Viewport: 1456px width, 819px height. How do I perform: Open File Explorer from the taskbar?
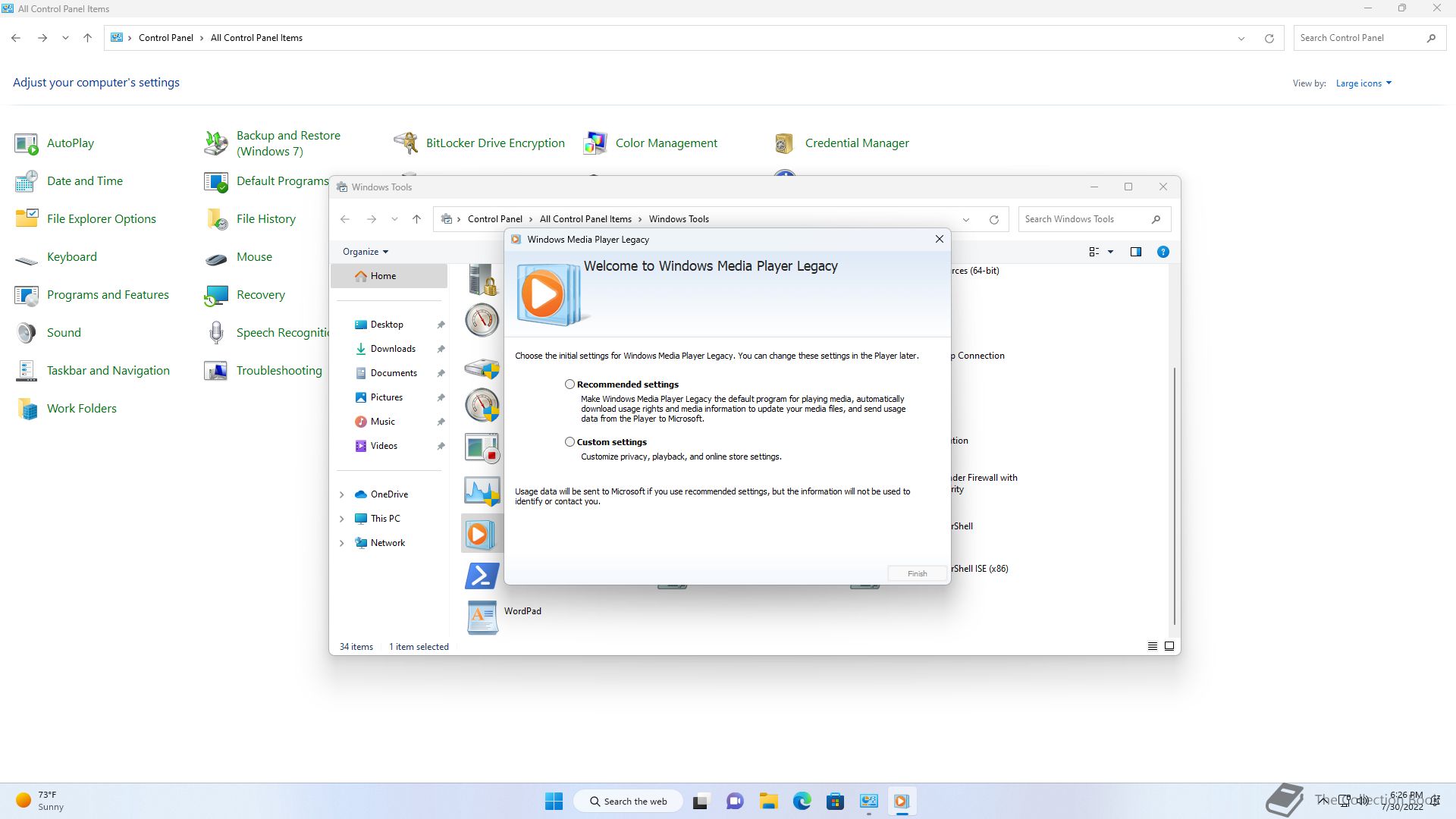(x=769, y=801)
